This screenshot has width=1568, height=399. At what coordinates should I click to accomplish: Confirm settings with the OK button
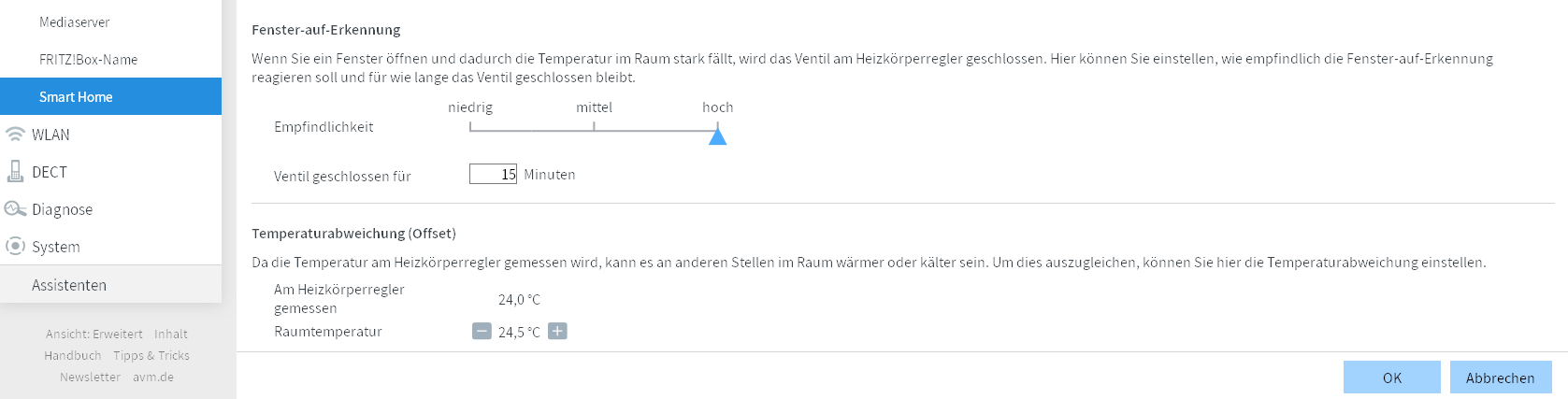[x=1391, y=378]
